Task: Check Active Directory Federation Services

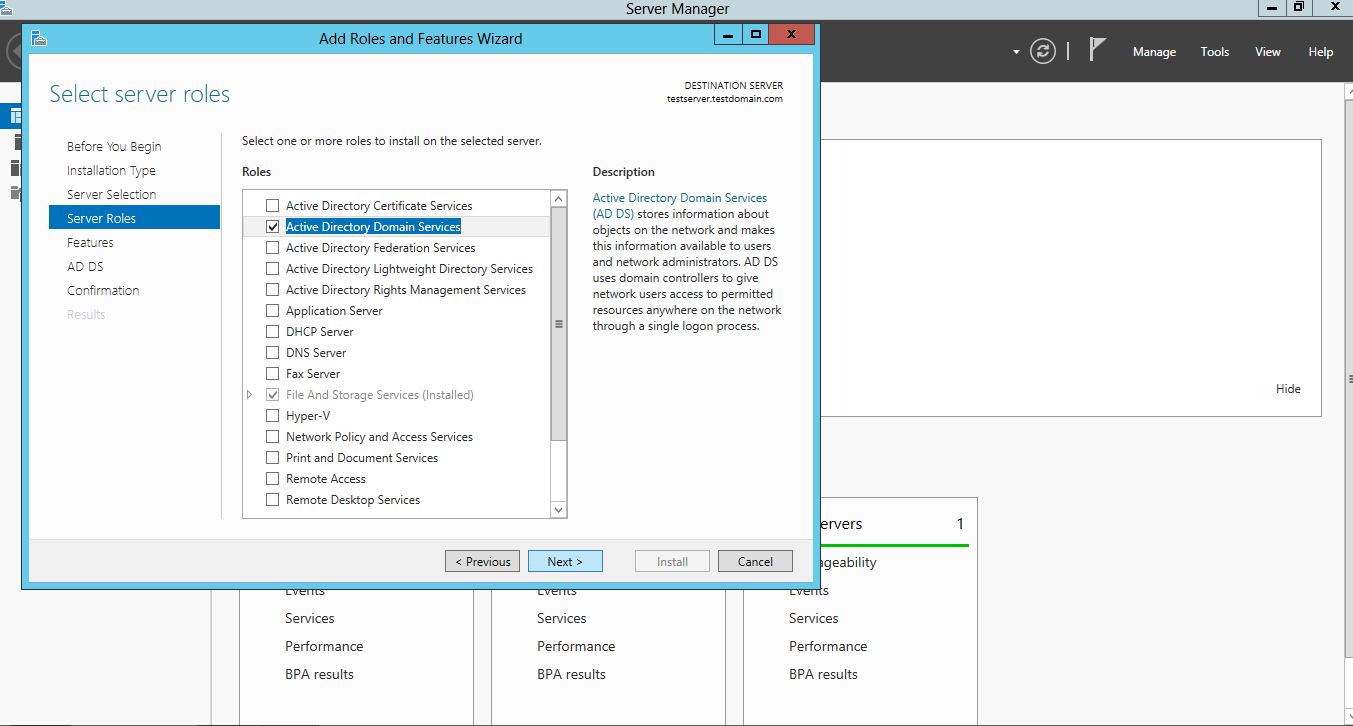Action: click(272, 248)
